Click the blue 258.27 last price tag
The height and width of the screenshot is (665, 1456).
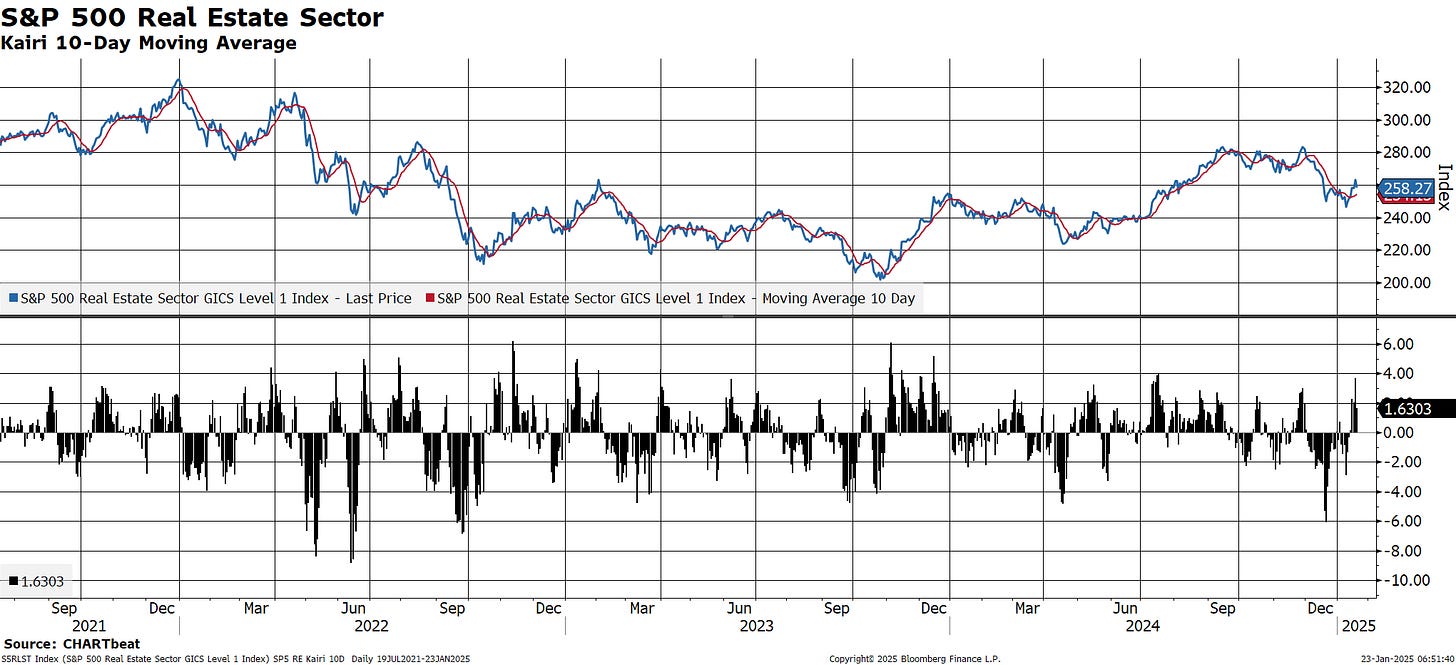click(x=1405, y=187)
